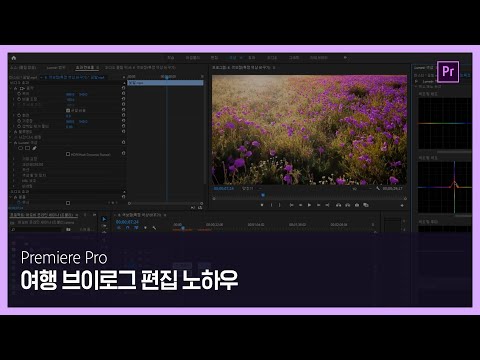Toggle Position animation stopwatch
Image resolution: width=480 pixels, height=360 pixels.
[19, 94]
